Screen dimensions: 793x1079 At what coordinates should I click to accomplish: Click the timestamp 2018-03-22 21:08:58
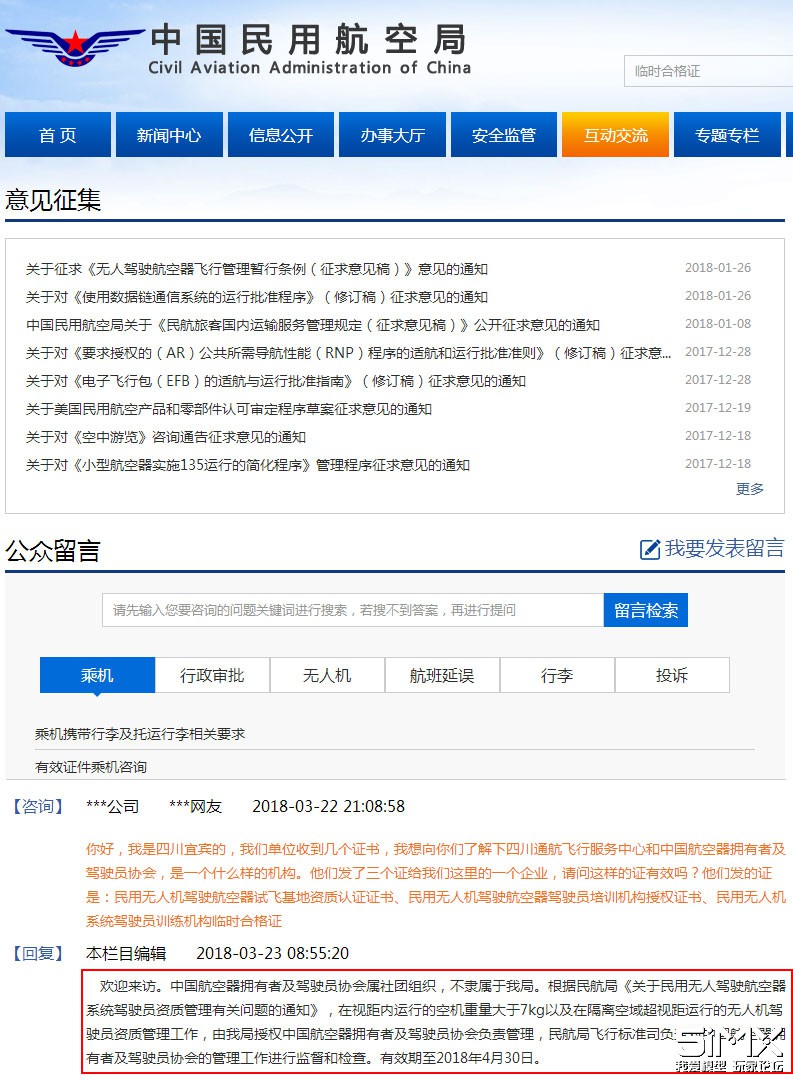pyautogui.click(x=328, y=806)
